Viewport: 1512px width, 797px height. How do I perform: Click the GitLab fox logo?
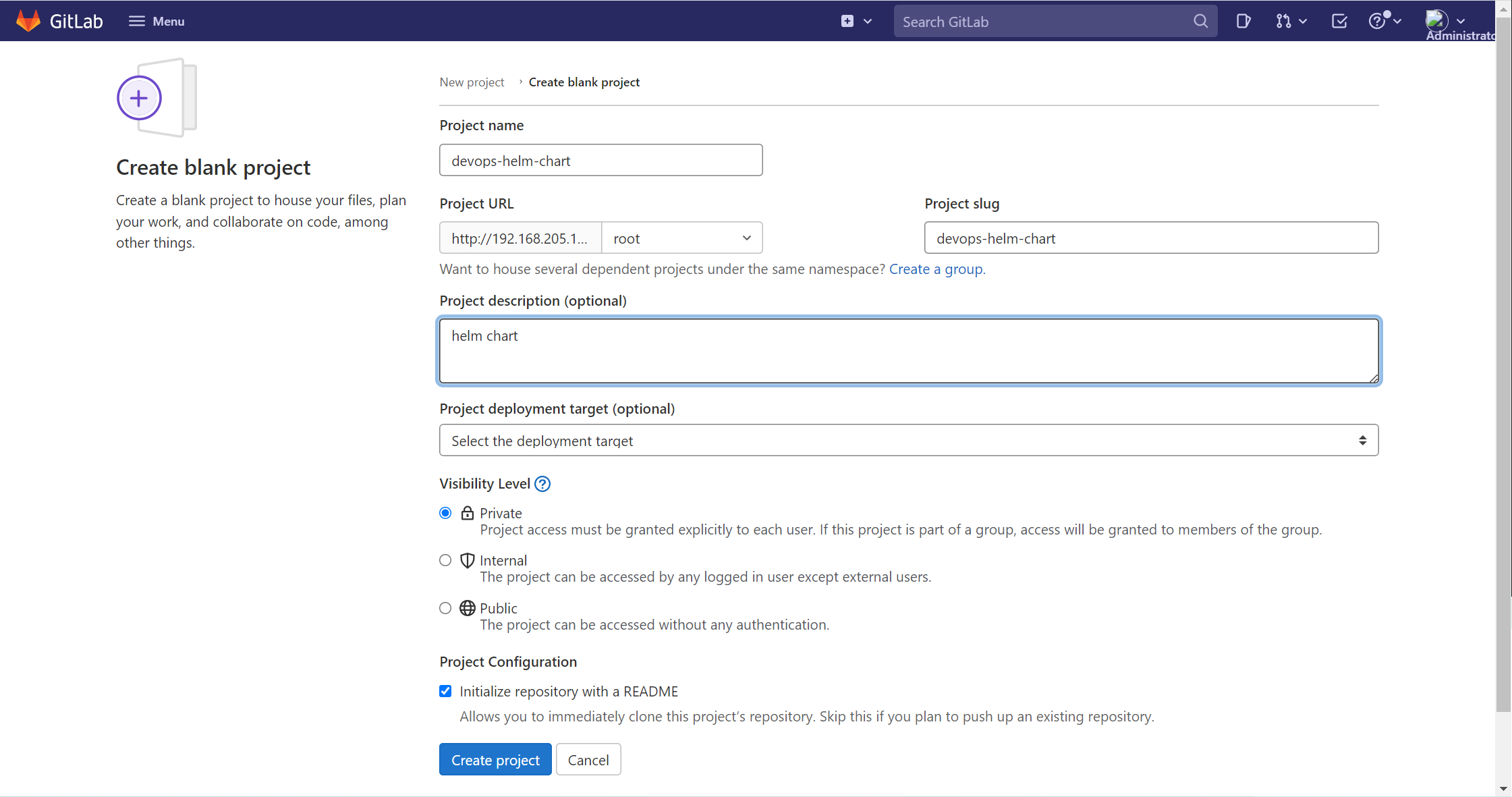28,21
